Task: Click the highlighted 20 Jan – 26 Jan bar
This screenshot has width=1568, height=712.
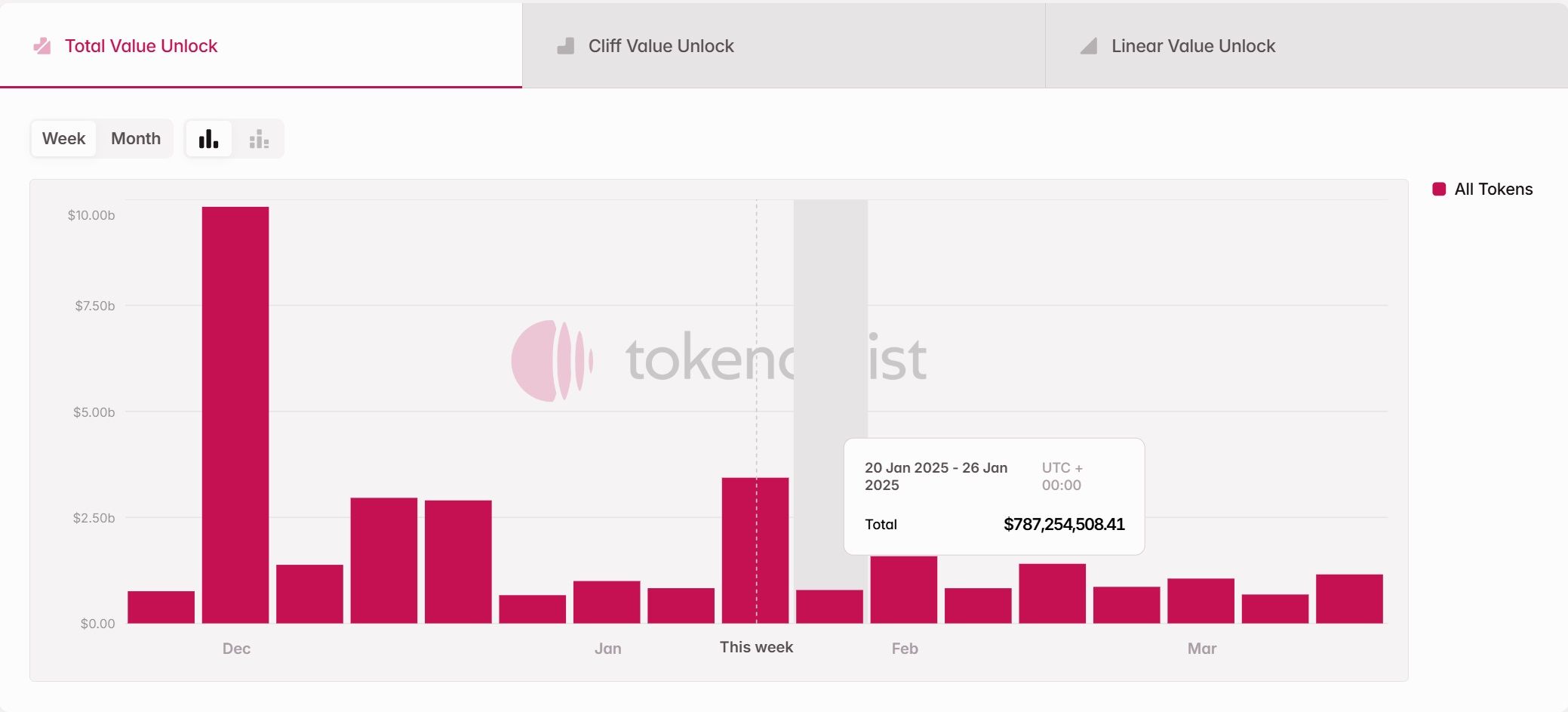Action: pos(829,606)
